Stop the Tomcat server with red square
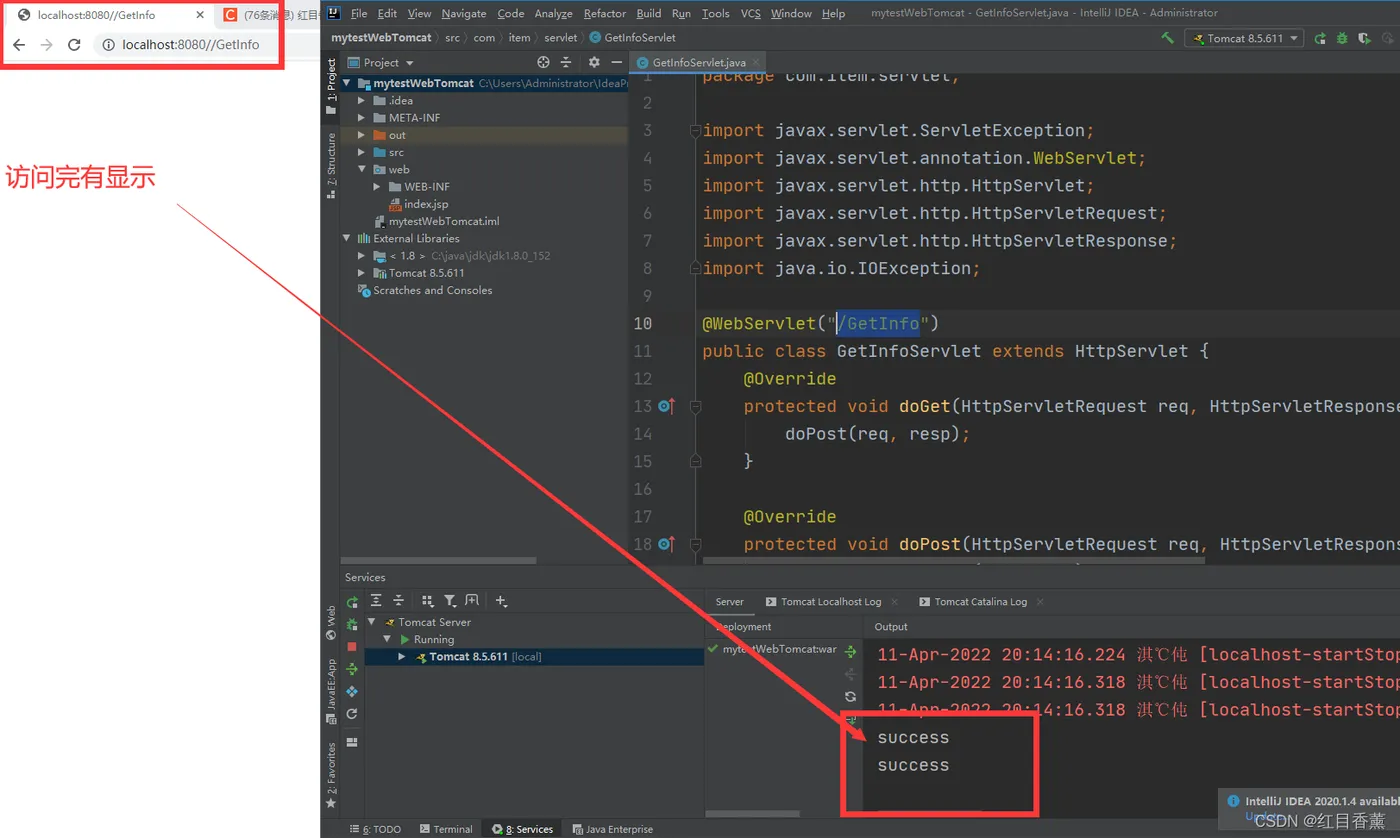The width and height of the screenshot is (1400, 838). click(352, 647)
